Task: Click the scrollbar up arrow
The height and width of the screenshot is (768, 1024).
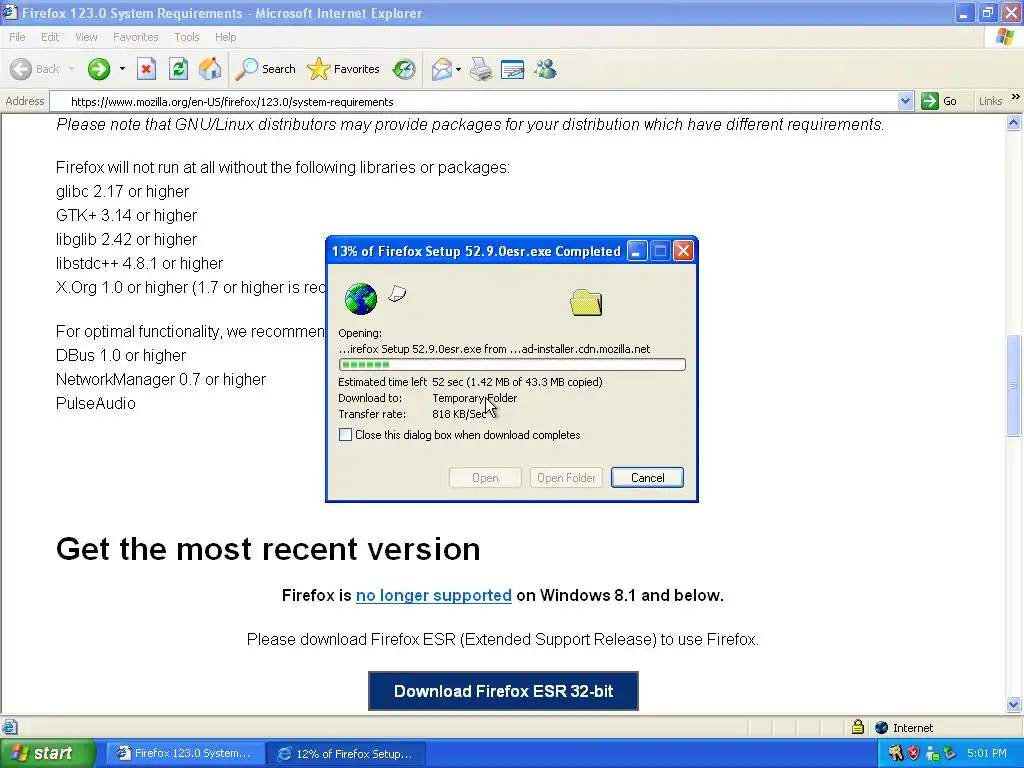Action: point(1014,122)
